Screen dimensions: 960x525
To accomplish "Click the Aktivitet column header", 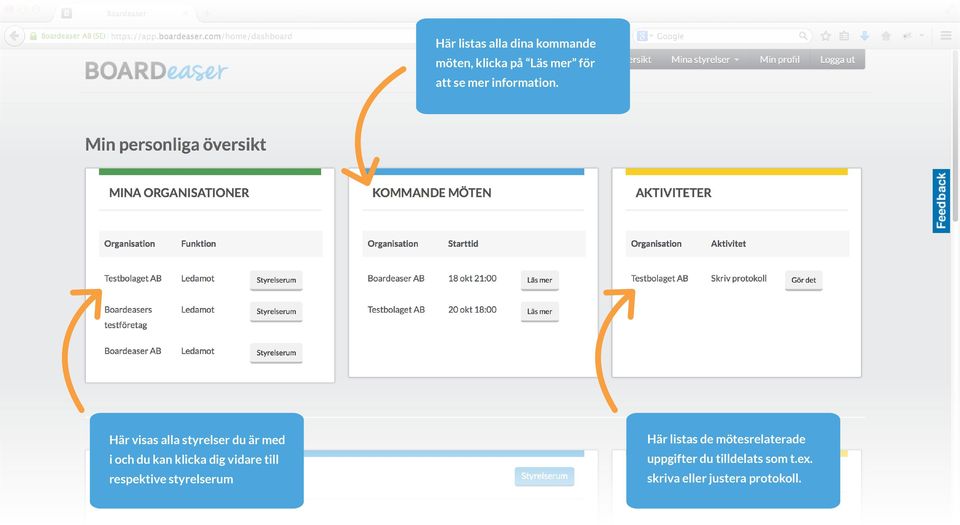I will click(728, 244).
